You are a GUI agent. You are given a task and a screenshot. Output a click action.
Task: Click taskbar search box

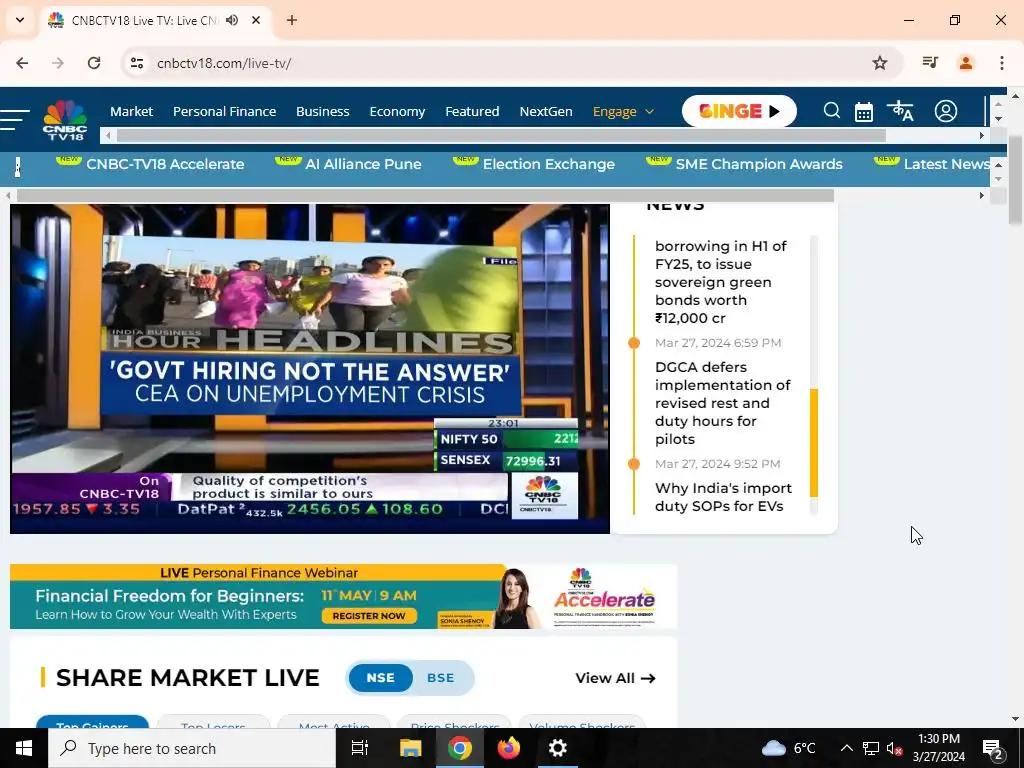192,748
